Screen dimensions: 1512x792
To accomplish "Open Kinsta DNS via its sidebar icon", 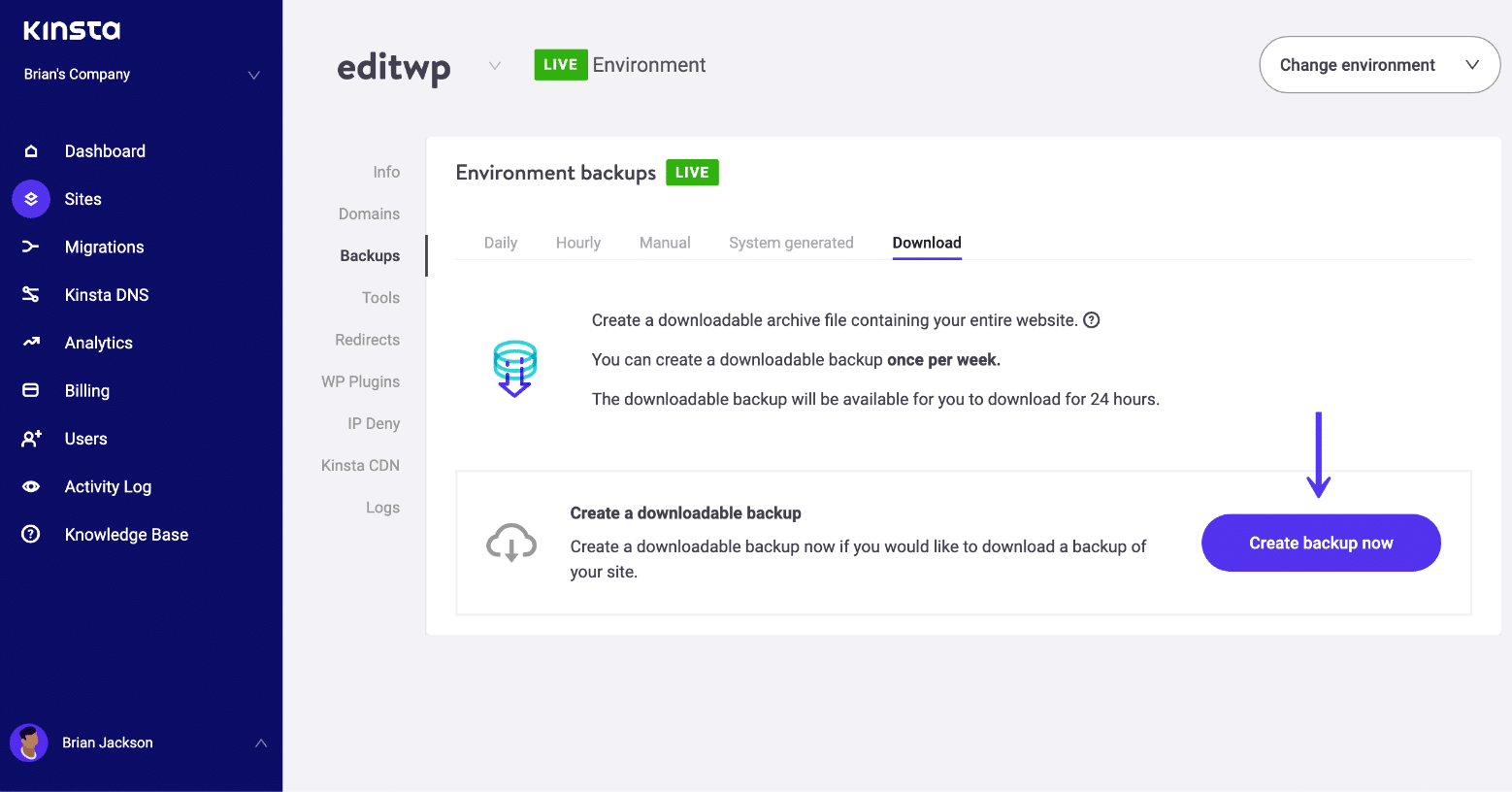I will (x=30, y=294).
